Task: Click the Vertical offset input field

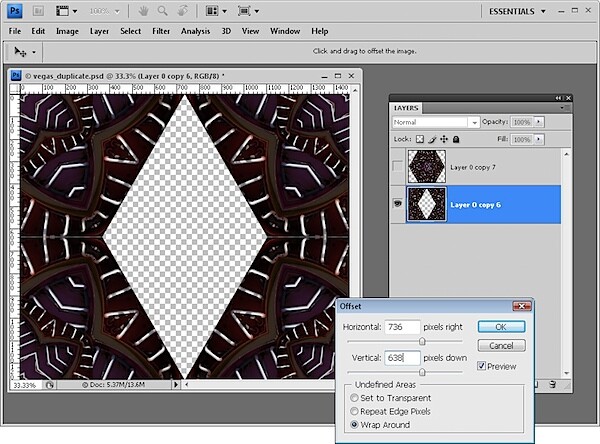Action: tap(402, 358)
